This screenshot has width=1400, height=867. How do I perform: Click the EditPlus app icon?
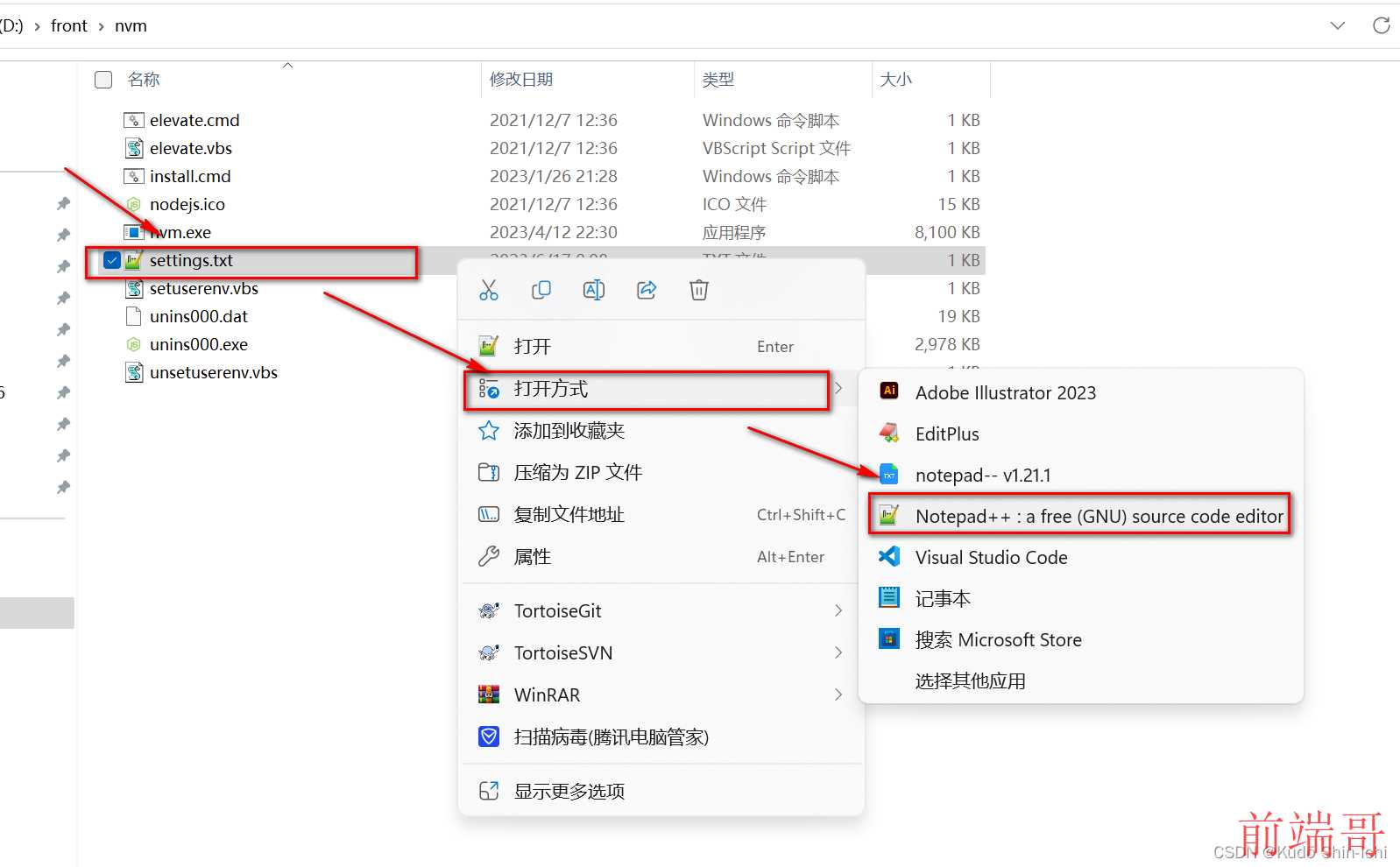pyautogui.click(x=889, y=433)
